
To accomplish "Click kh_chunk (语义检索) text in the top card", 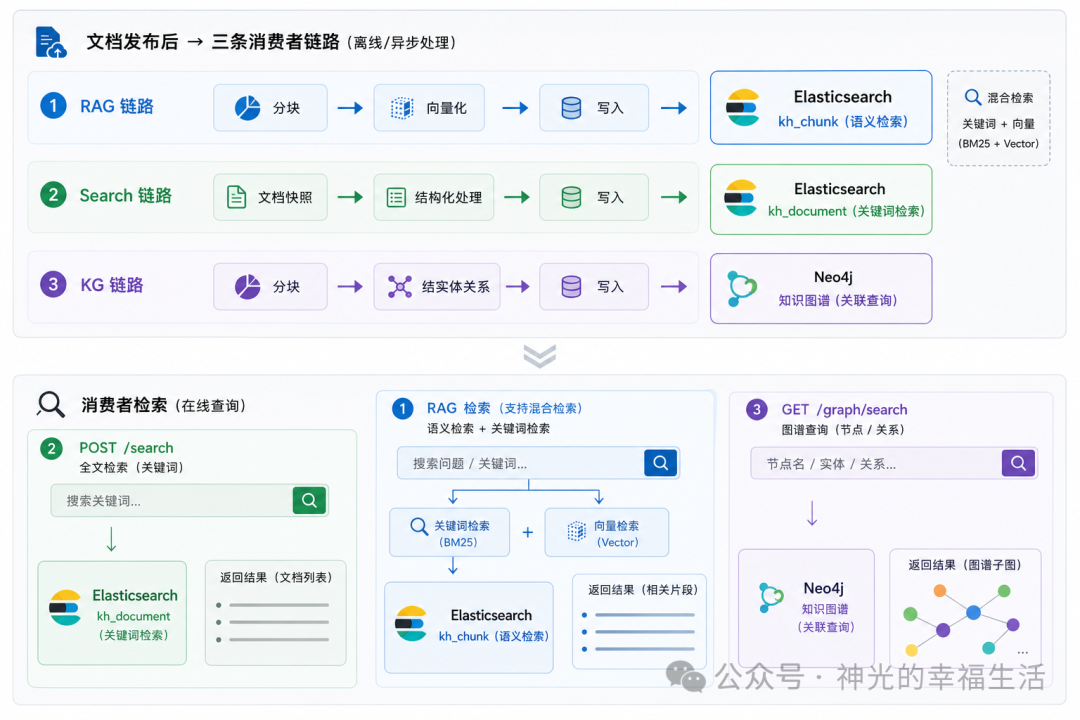I will 843,122.
